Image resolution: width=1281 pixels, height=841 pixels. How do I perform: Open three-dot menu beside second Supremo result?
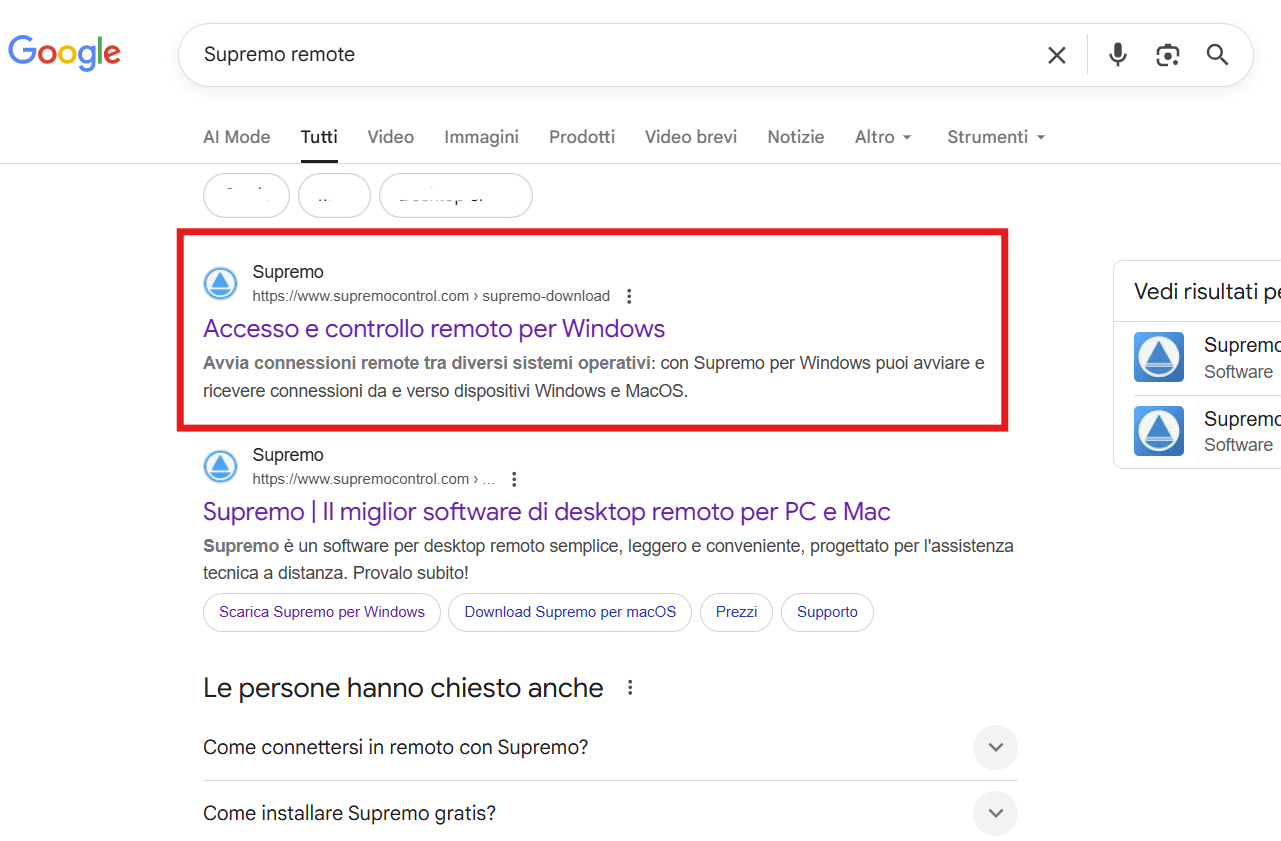pyautogui.click(x=514, y=479)
